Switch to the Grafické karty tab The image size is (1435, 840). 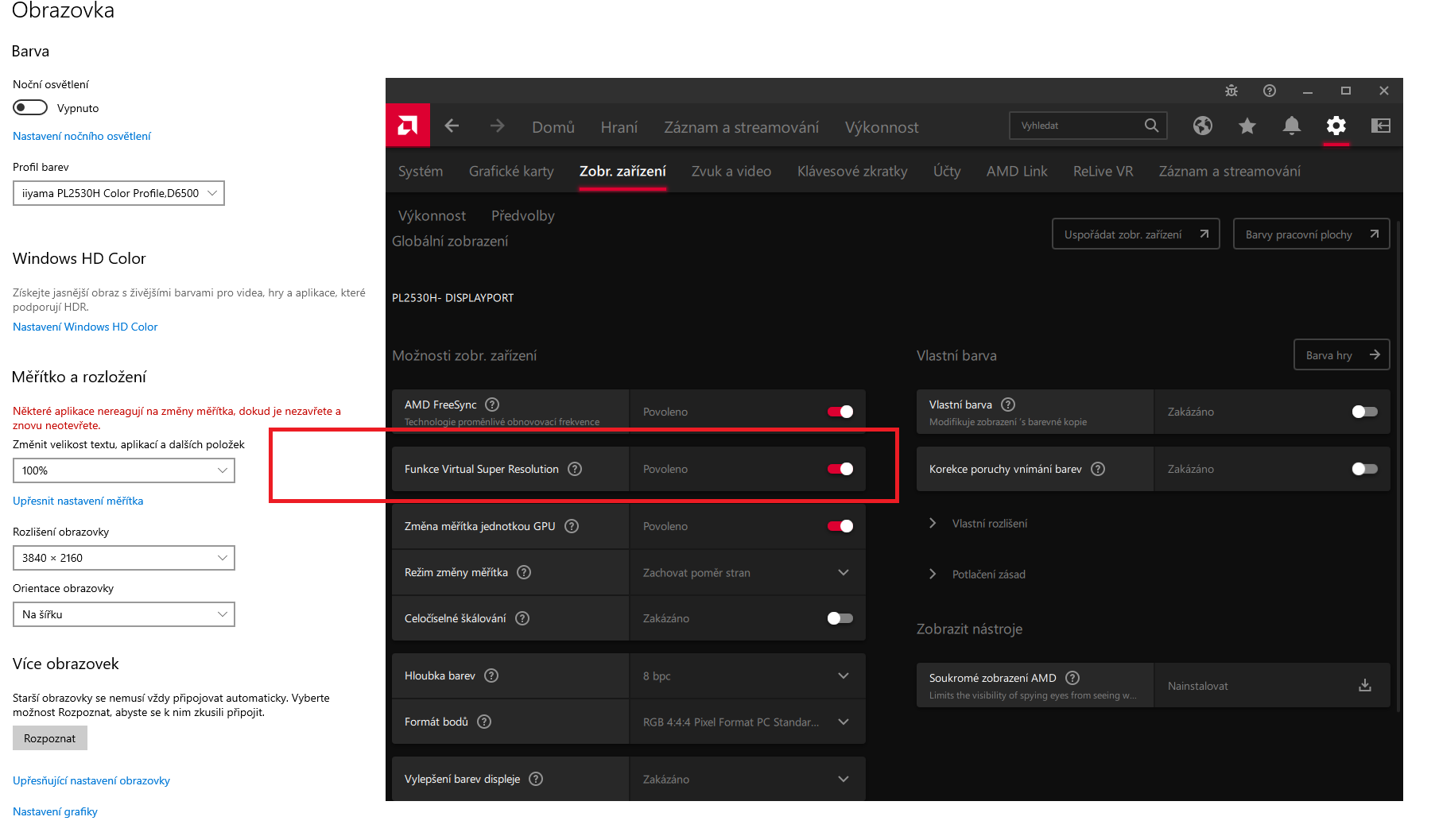[x=511, y=171]
